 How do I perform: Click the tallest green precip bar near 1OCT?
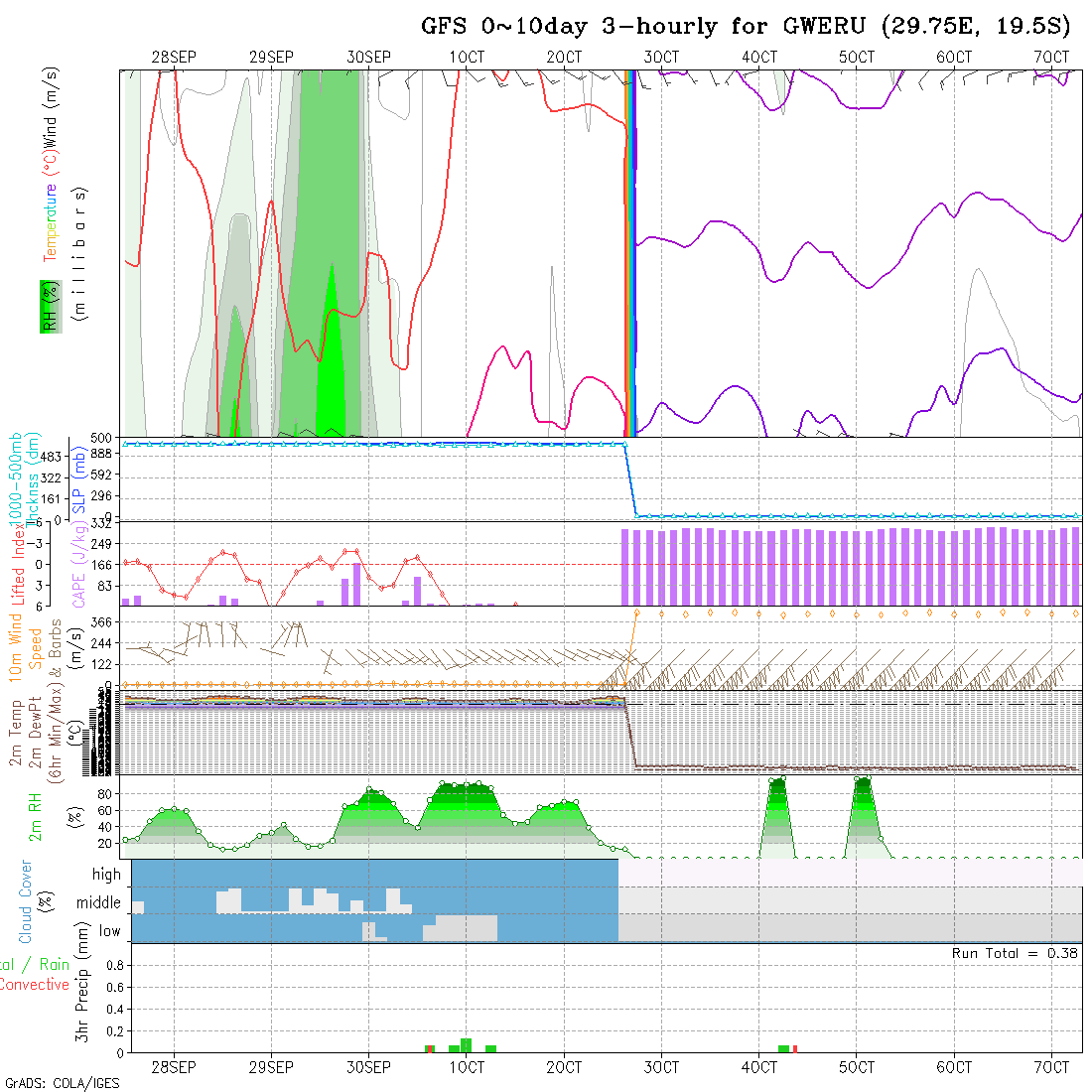466,1044
